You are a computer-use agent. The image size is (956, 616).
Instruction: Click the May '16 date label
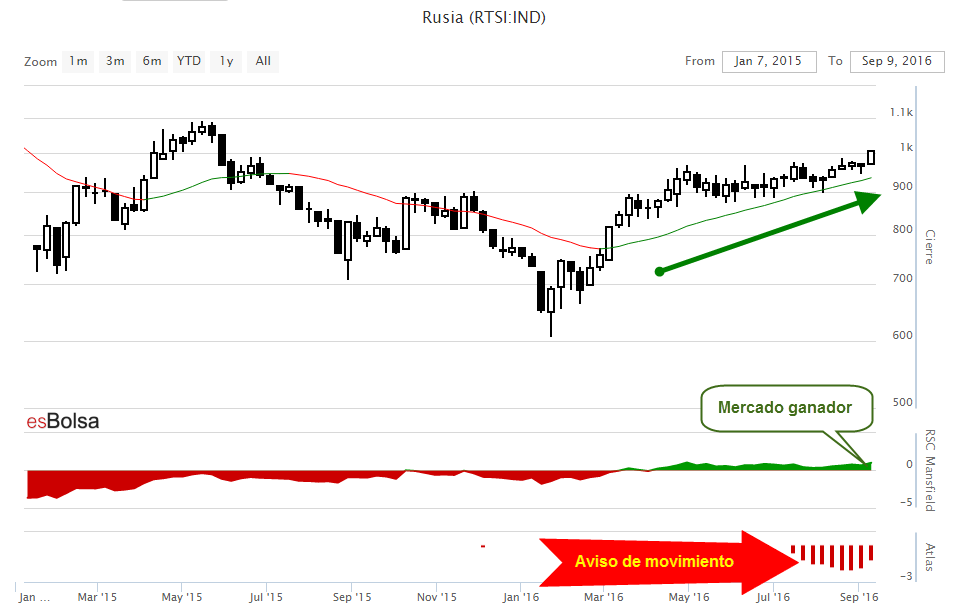tap(689, 597)
